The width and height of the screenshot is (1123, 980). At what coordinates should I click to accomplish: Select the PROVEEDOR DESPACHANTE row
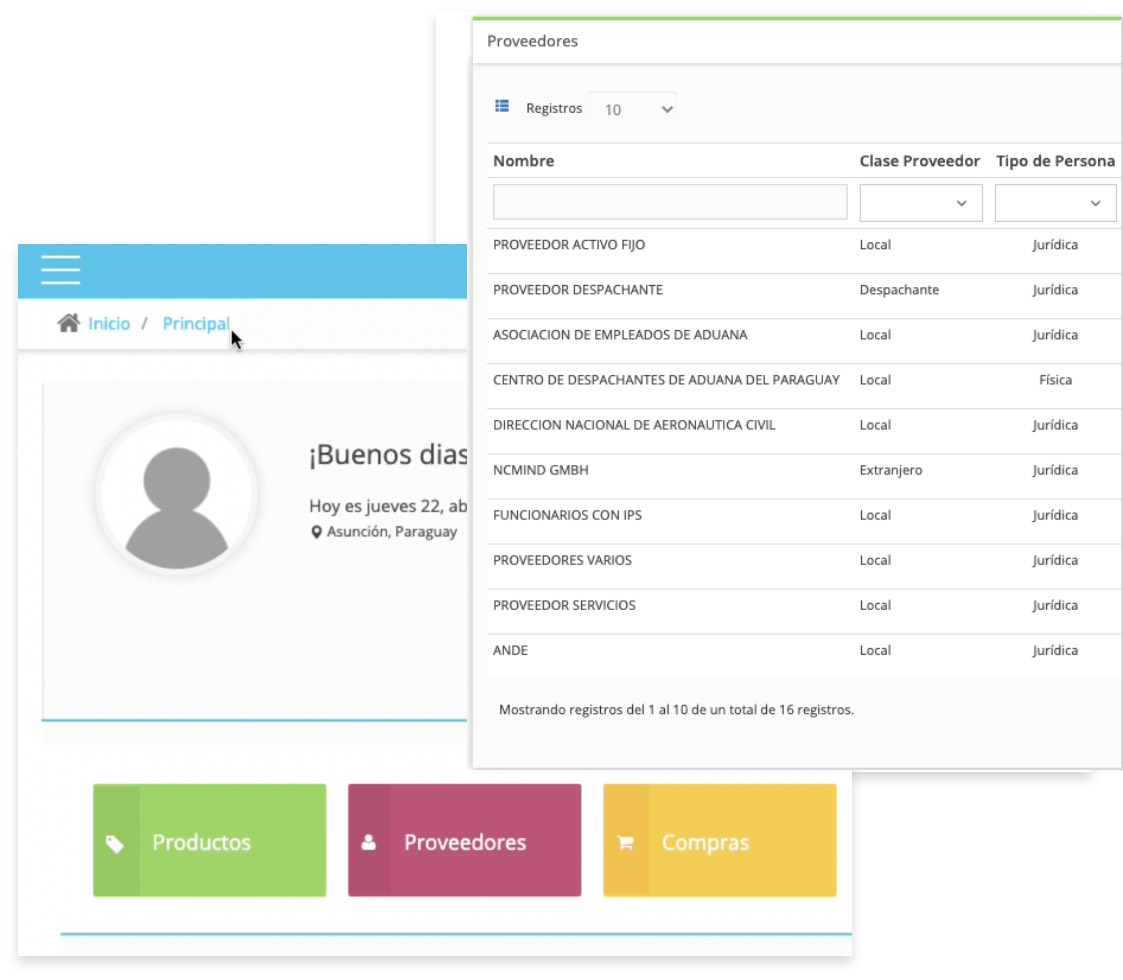[804, 296]
